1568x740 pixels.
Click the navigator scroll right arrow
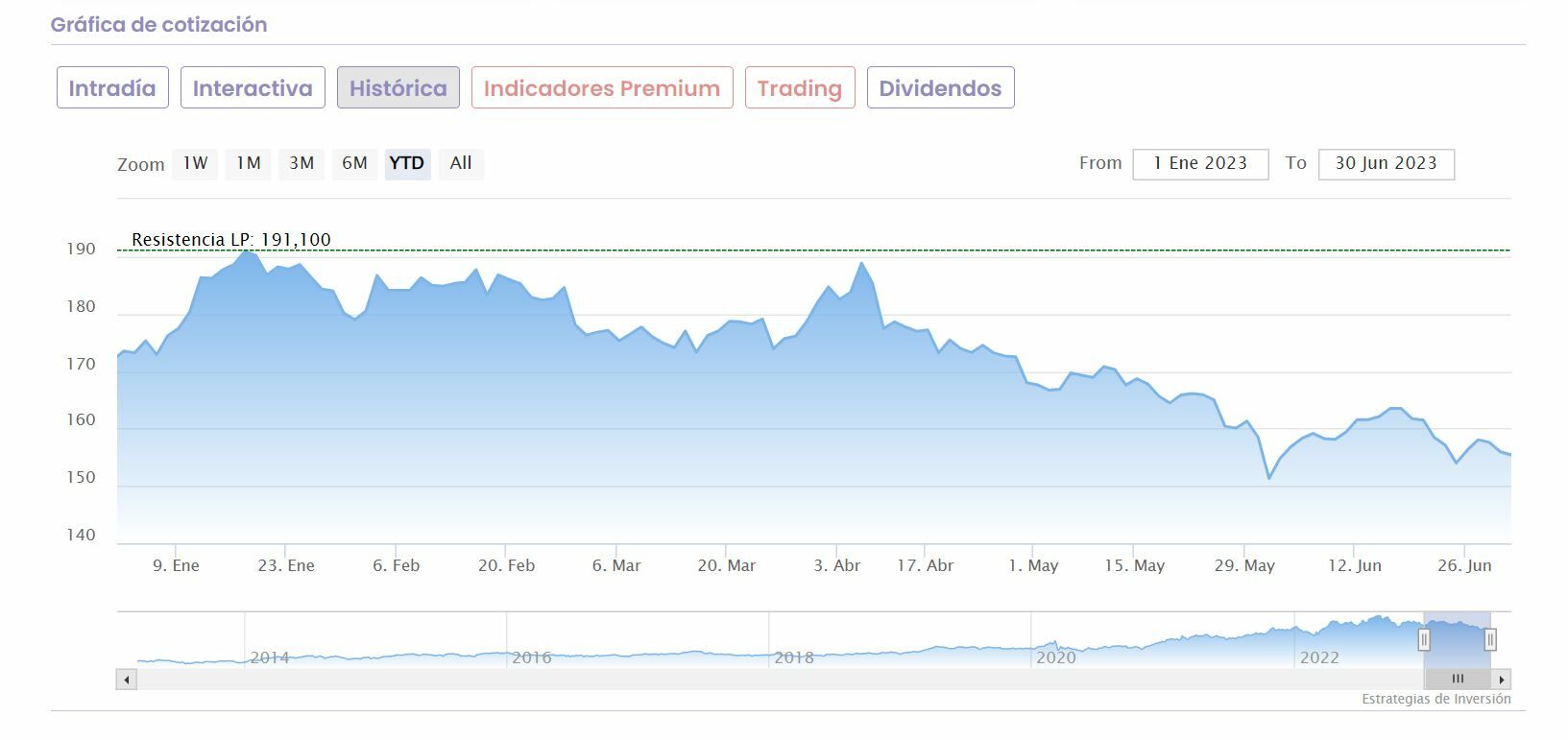[x=1502, y=680]
